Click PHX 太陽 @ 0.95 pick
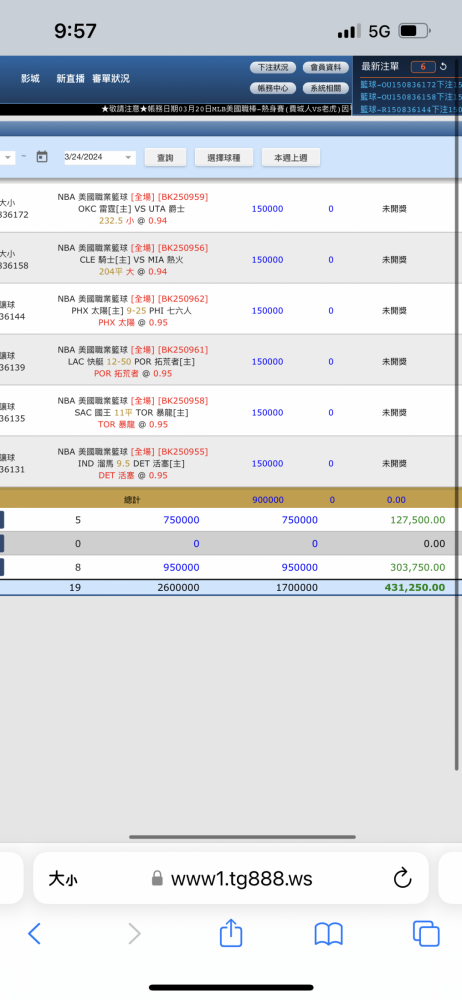 coord(133,323)
